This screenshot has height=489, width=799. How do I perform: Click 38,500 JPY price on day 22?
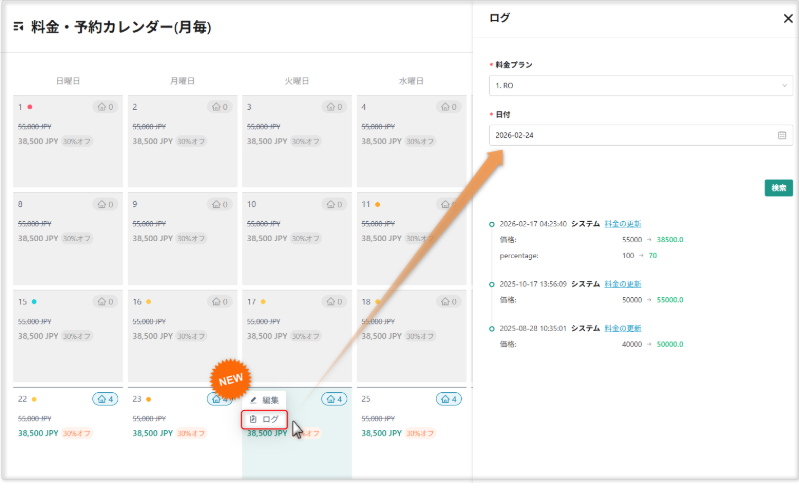[38, 433]
